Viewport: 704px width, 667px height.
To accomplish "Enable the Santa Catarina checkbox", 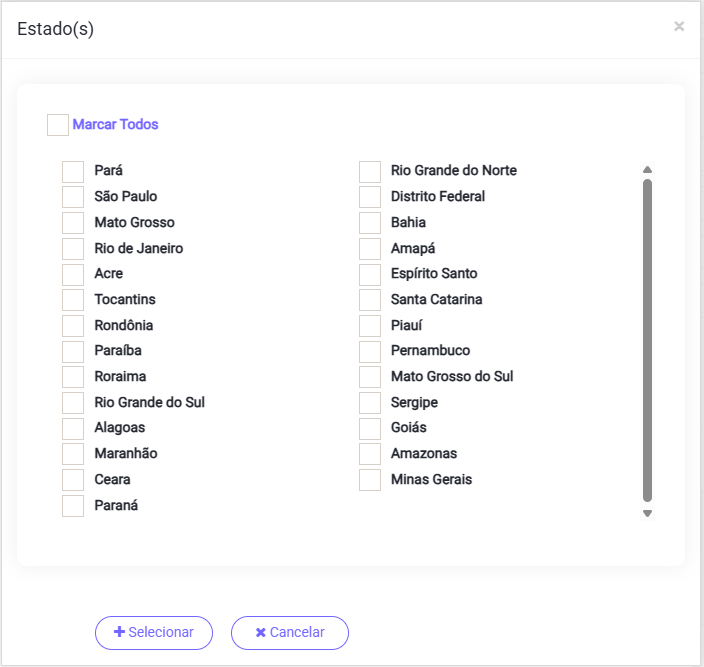I will coord(370,300).
